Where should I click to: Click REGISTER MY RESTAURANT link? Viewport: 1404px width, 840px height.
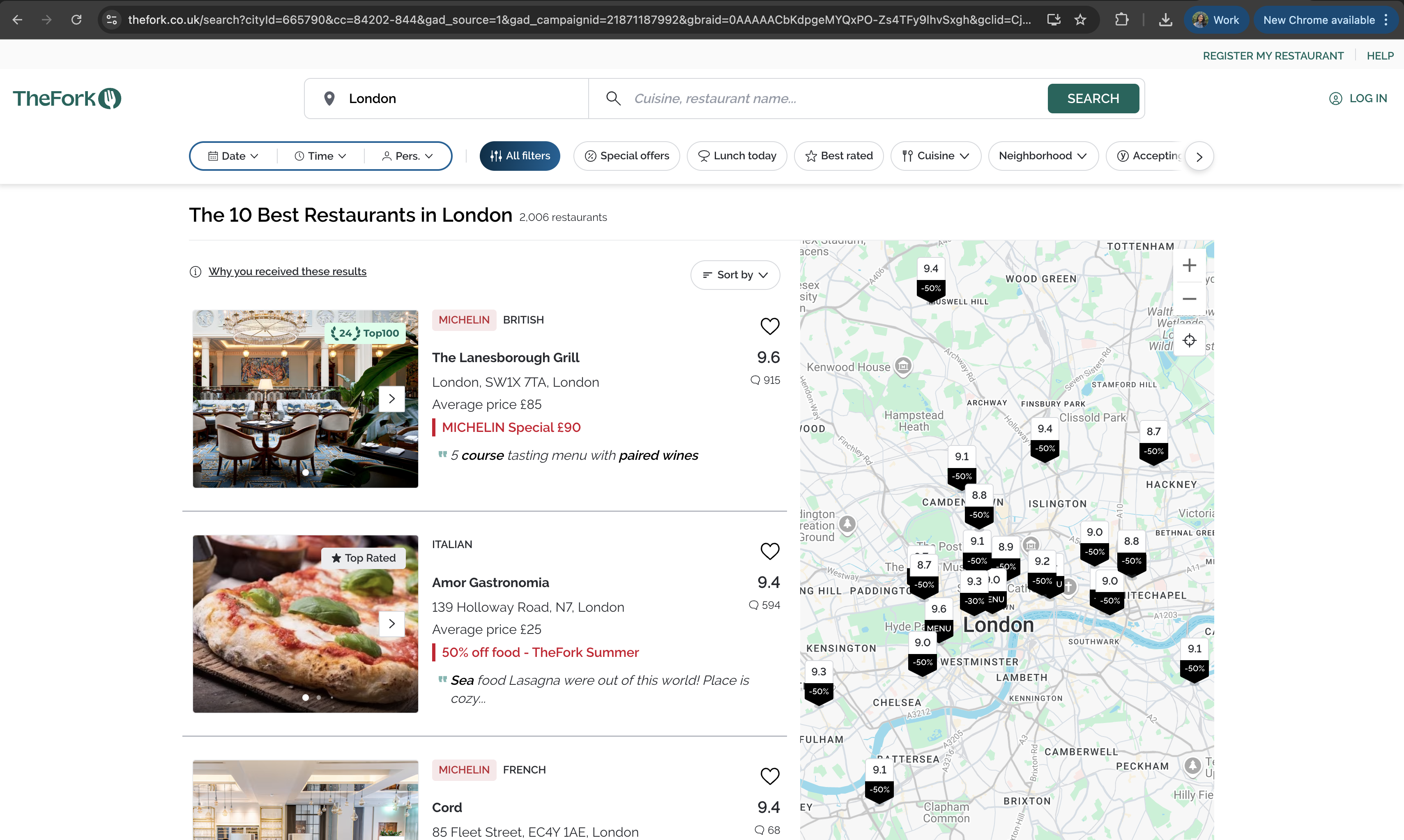click(x=1273, y=55)
